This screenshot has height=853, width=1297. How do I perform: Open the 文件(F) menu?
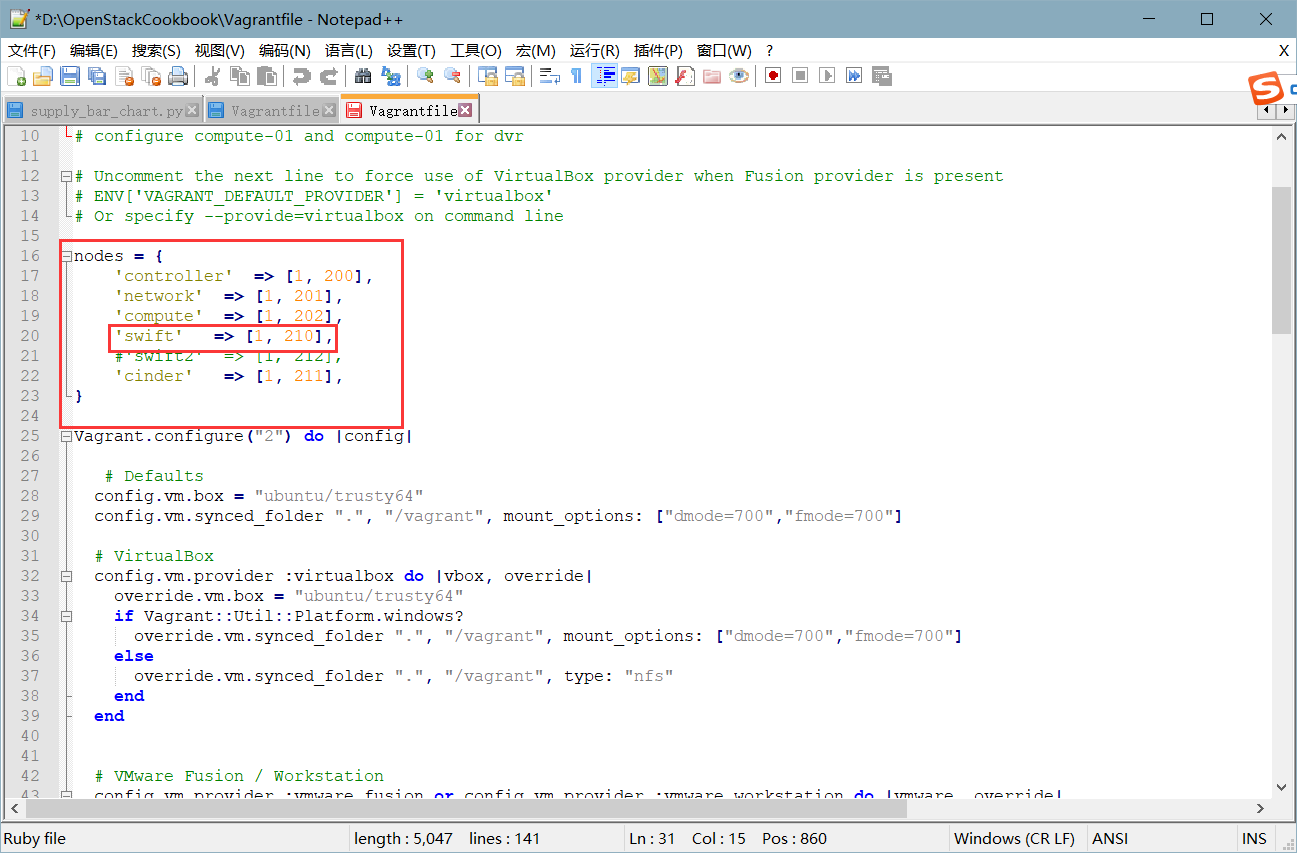pyautogui.click(x=32, y=50)
